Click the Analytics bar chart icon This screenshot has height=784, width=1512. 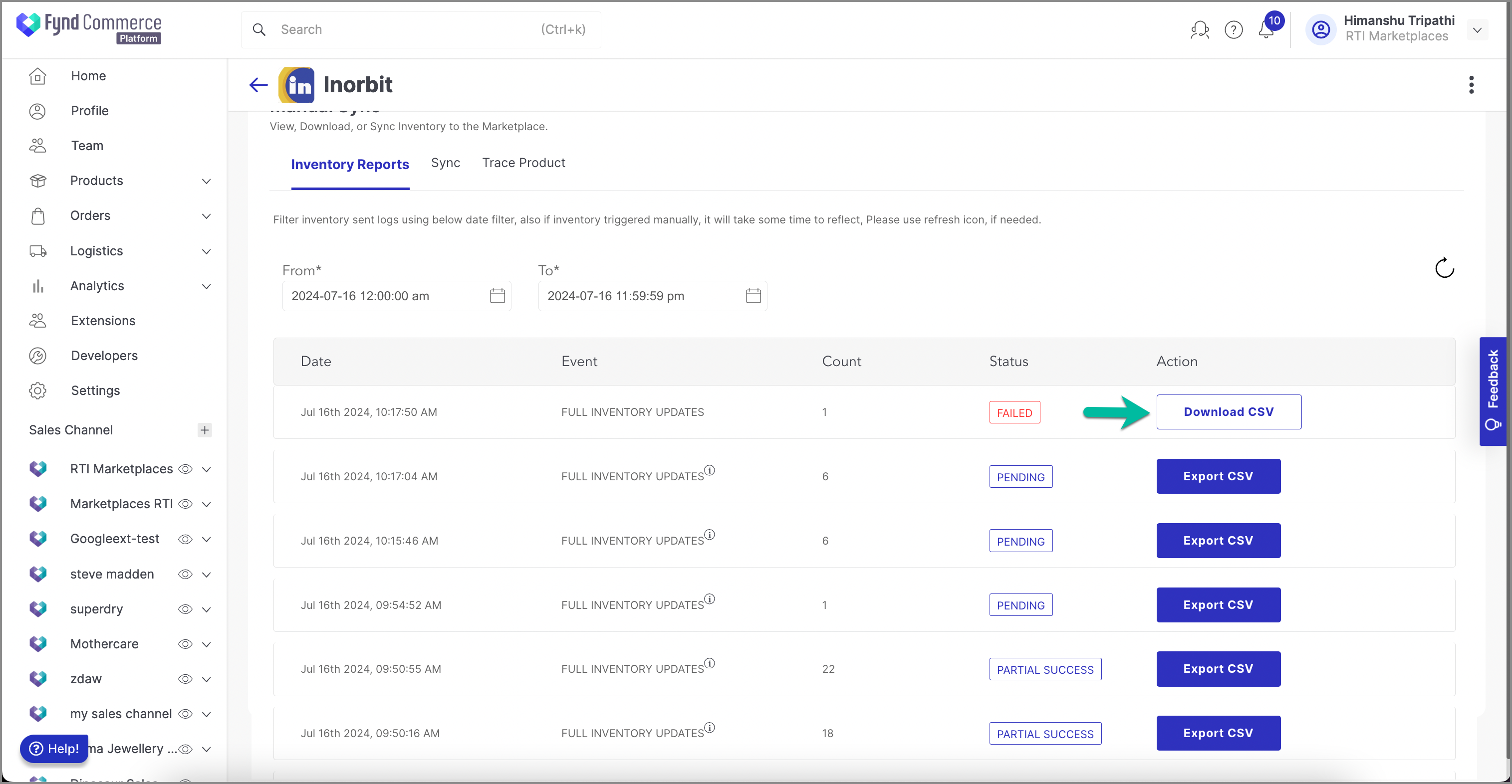tap(37, 286)
